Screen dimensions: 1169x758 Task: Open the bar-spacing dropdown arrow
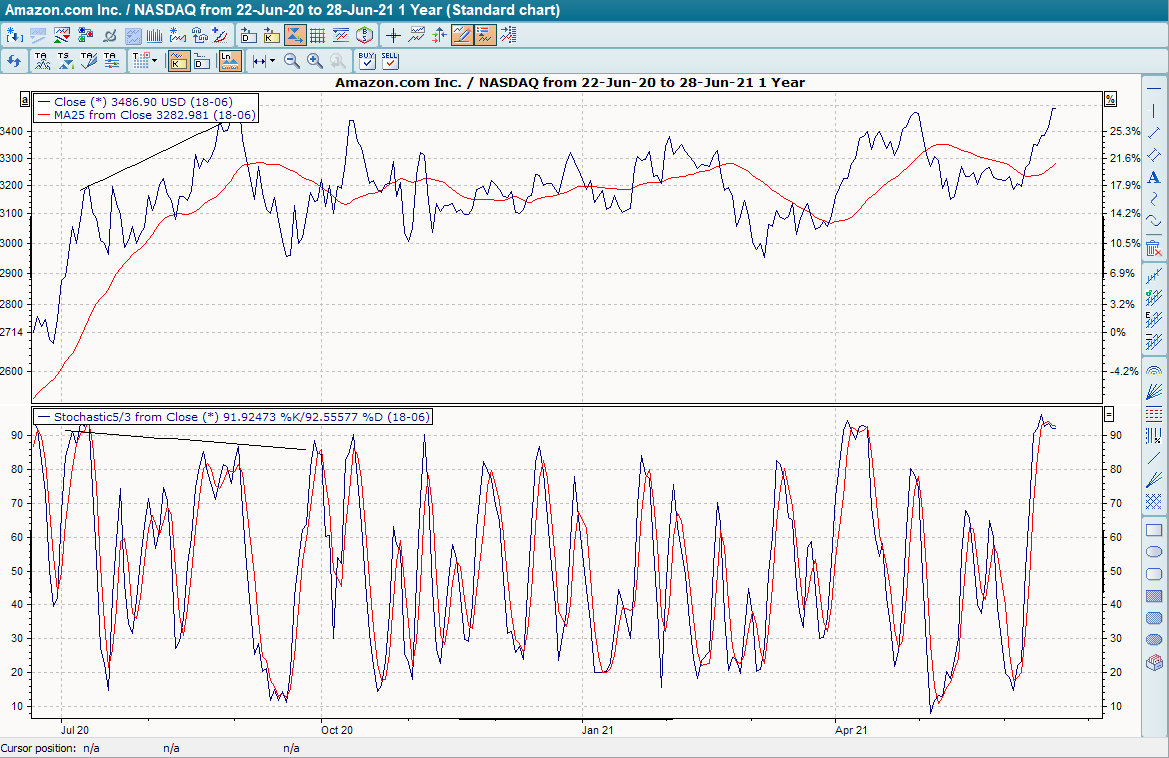tap(272, 60)
